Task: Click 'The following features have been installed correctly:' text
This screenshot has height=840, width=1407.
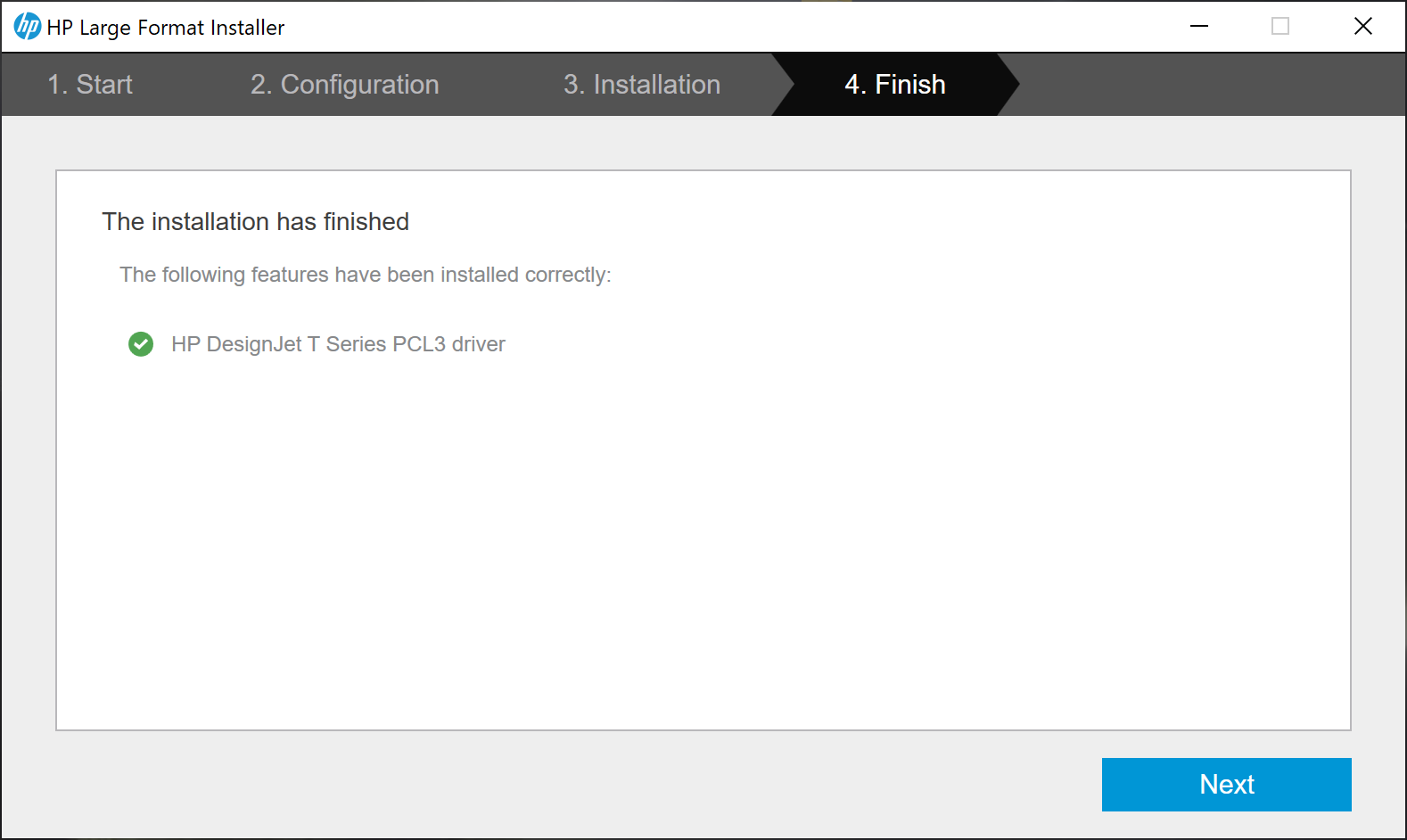Action: [366, 275]
